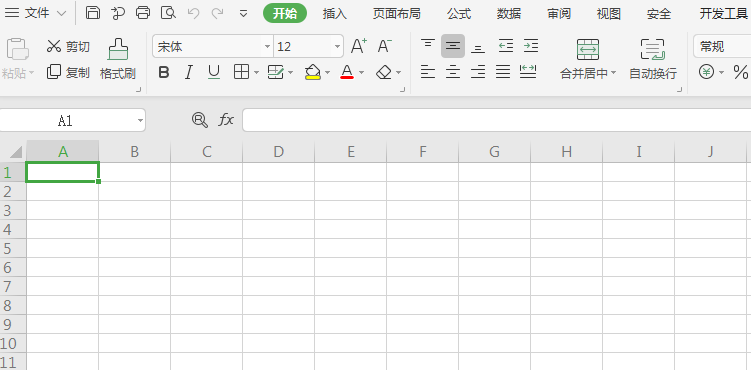Apply red font color A
Viewport: 751px width, 370px height.
(347, 72)
